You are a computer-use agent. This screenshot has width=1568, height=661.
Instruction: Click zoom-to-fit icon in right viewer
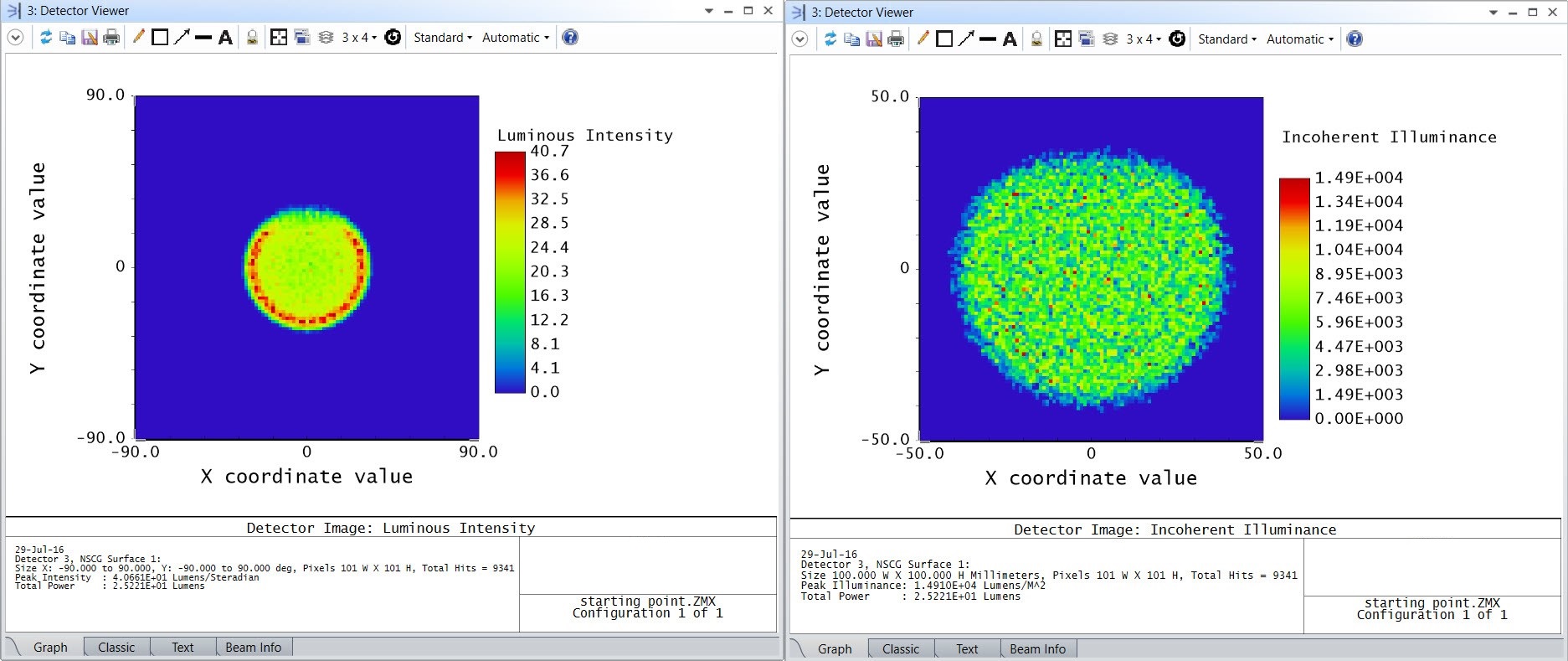(1063, 39)
